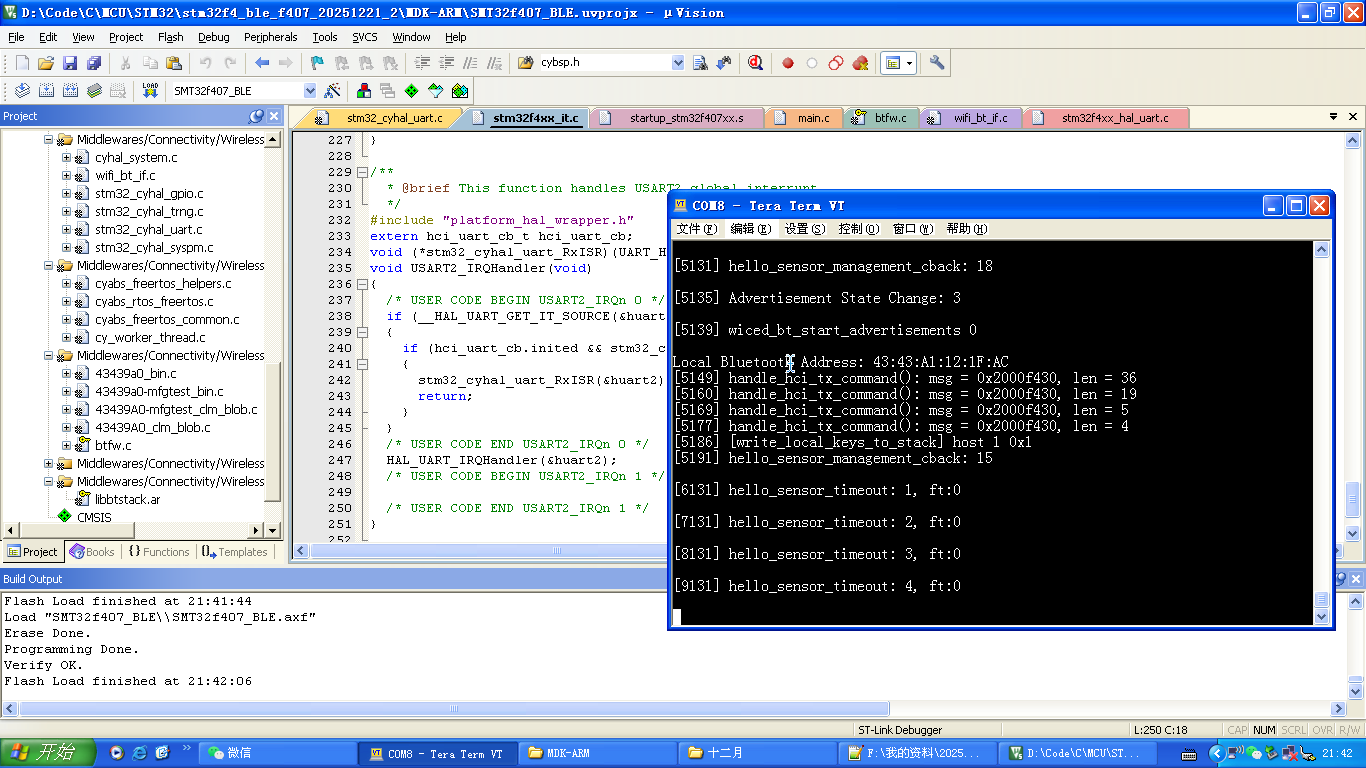Image resolution: width=1366 pixels, height=768 pixels.
Task: Start the debug session icon
Action: click(755, 63)
